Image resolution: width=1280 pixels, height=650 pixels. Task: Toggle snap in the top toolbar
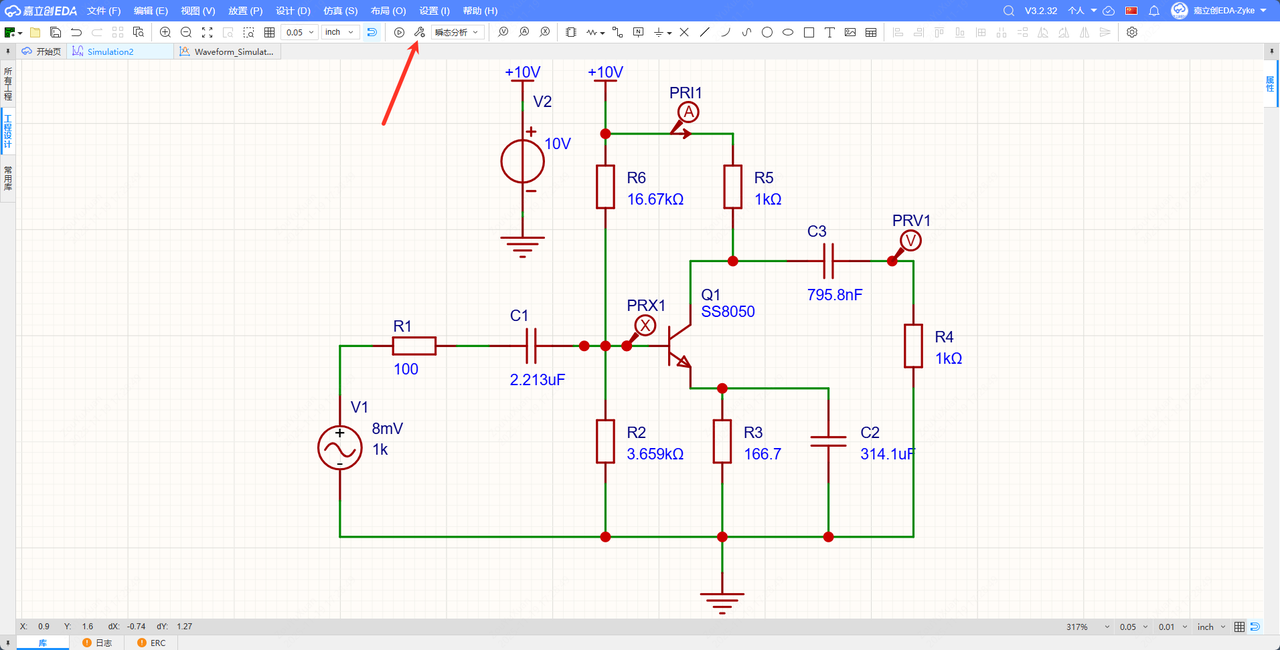point(372,32)
